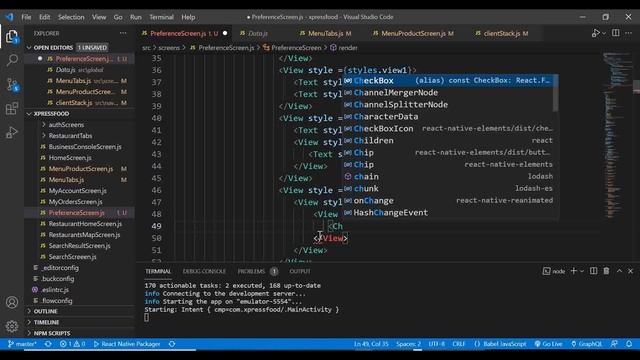Click the suggestion list scrollbar

tap(556, 93)
